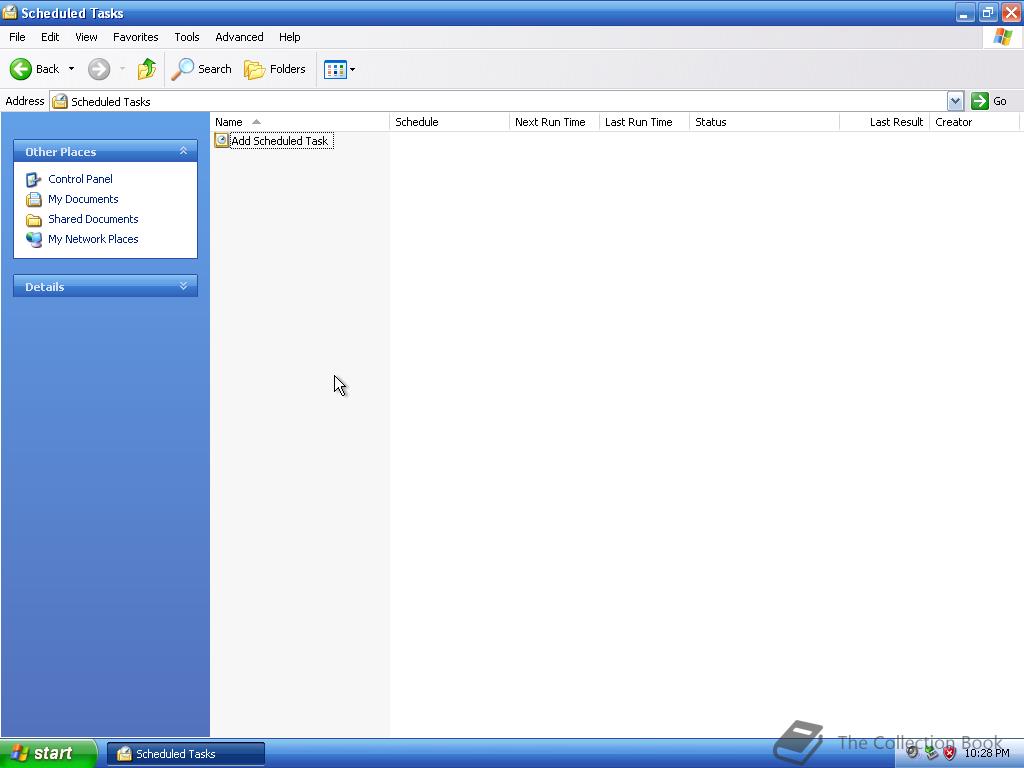Click the Scheduled Tasks taskbar button
Screen dimensions: 1024x768
(x=186, y=754)
